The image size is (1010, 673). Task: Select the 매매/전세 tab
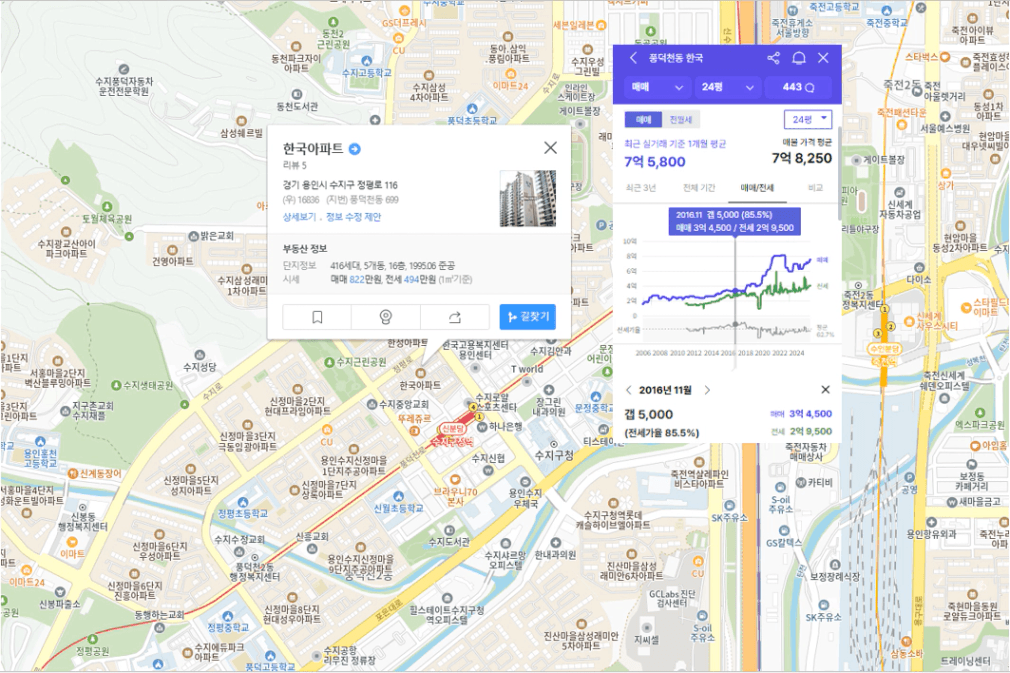(757, 188)
